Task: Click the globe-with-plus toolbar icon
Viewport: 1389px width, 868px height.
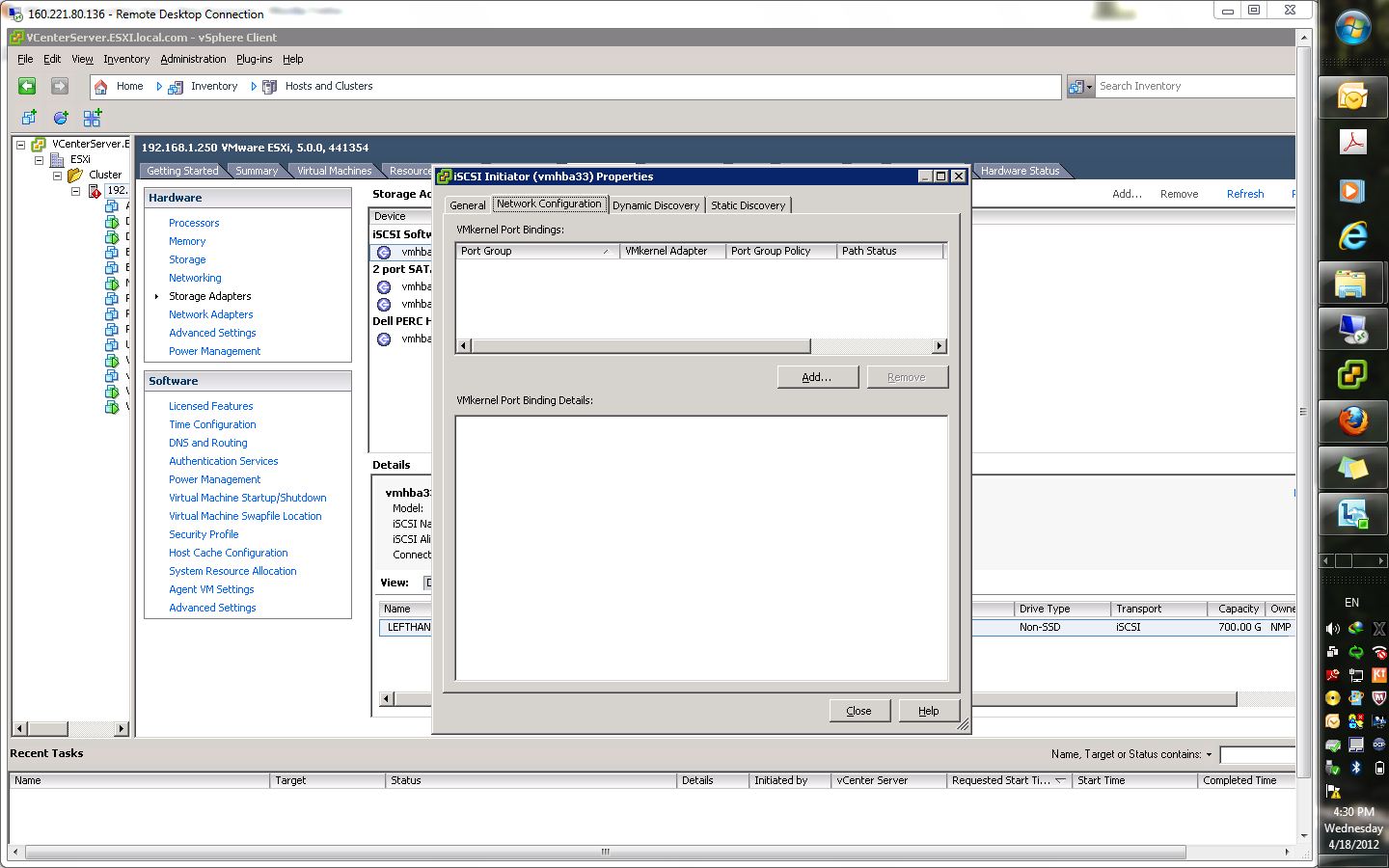Action: [x=61, y=118]
